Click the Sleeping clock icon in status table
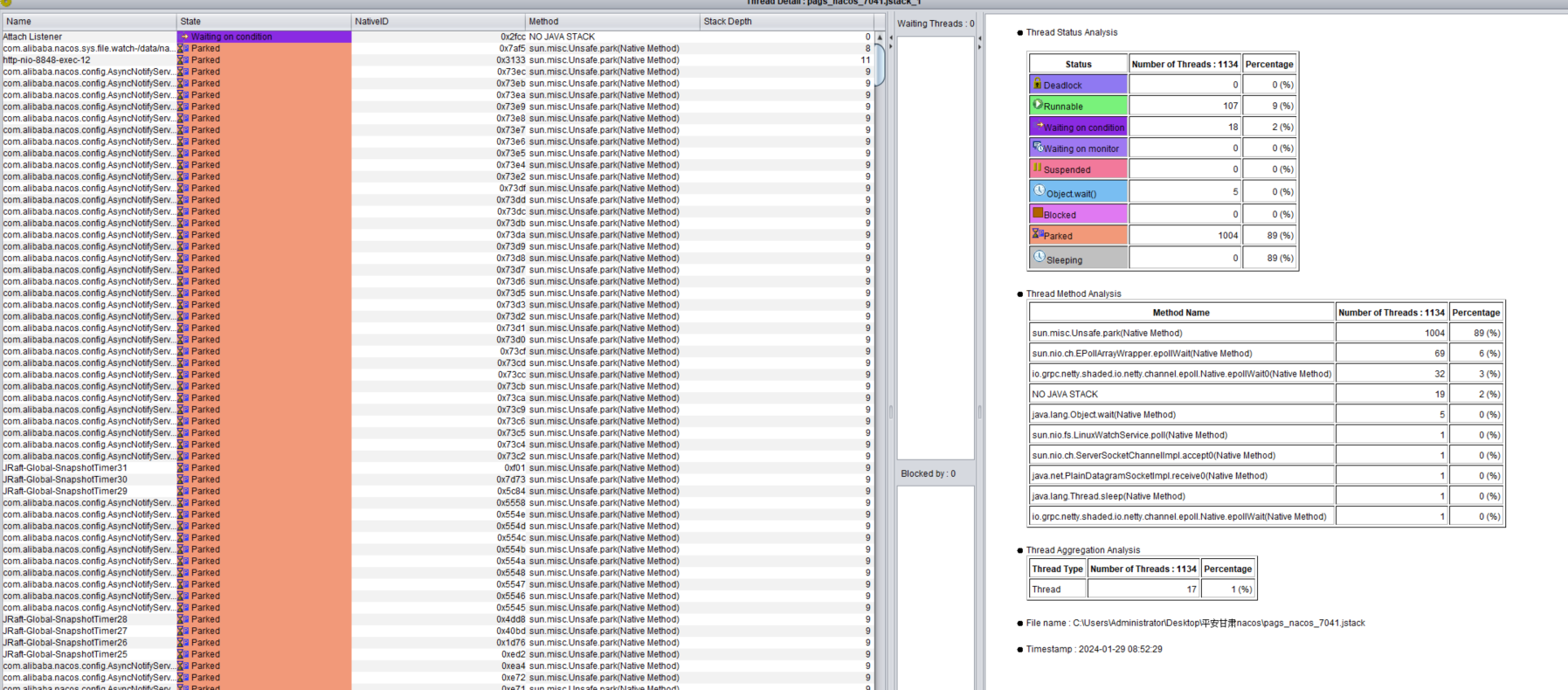 [1039, 257]
